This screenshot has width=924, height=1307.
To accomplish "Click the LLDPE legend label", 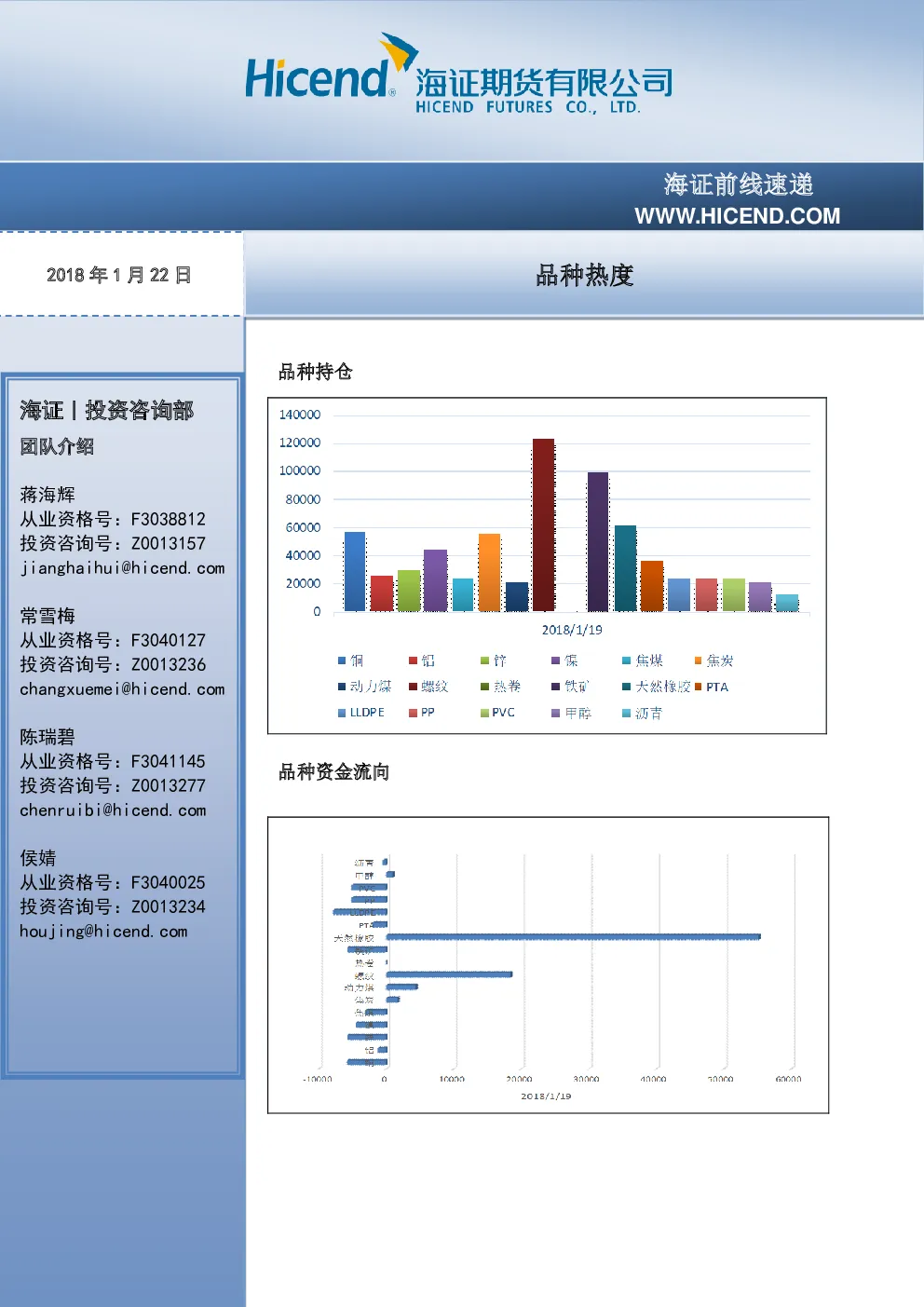I will click(367, 713).
